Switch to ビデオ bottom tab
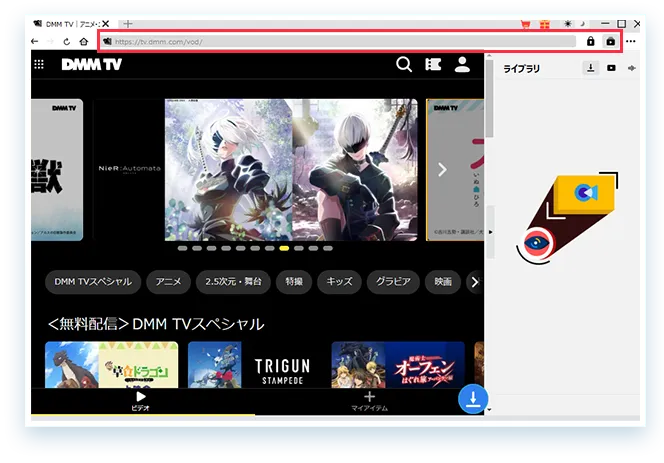The image size is (664, 463). coord(141,401)
